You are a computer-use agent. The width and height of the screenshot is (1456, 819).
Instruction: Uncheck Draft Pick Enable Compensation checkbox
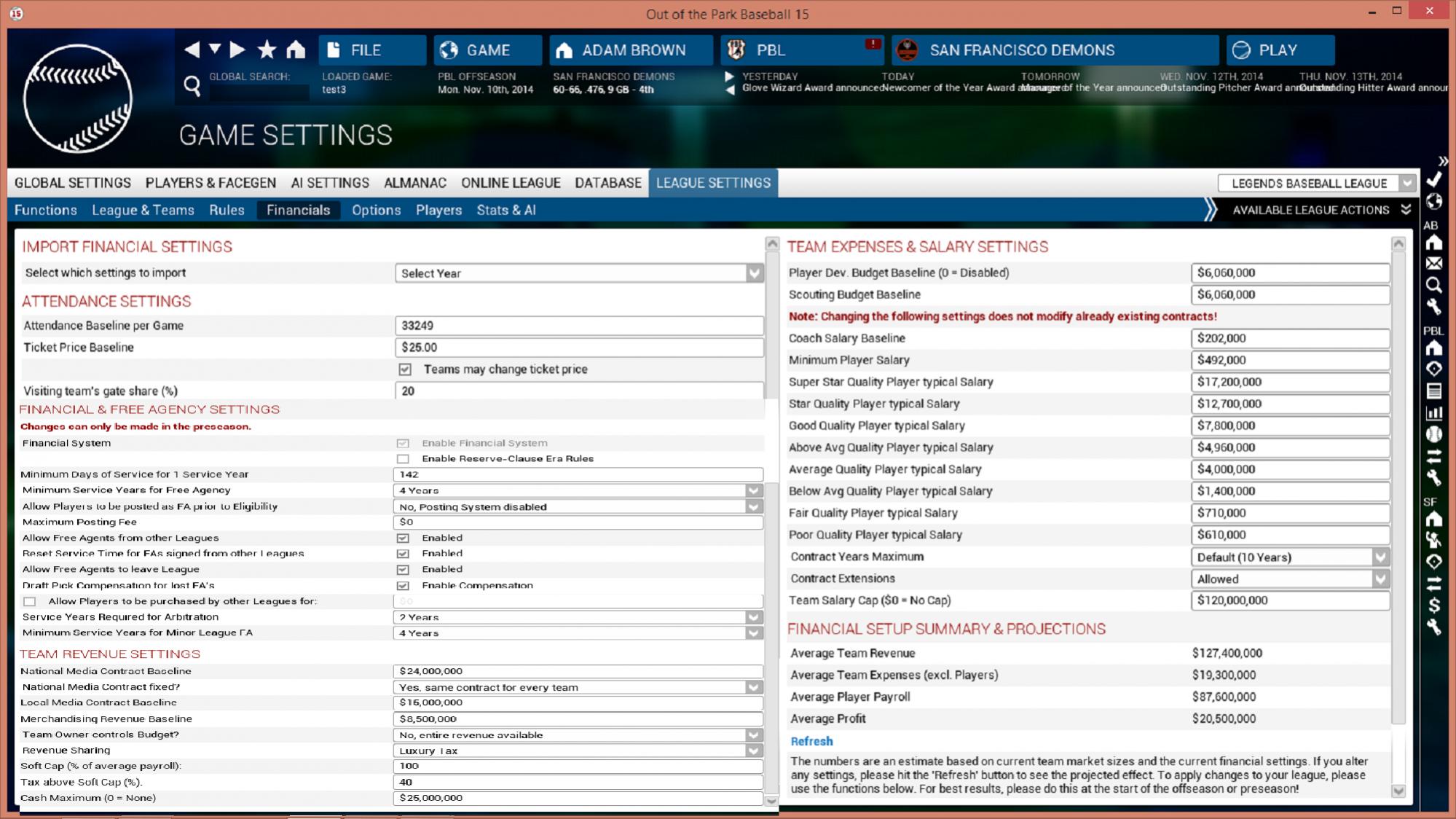(403, 586)
